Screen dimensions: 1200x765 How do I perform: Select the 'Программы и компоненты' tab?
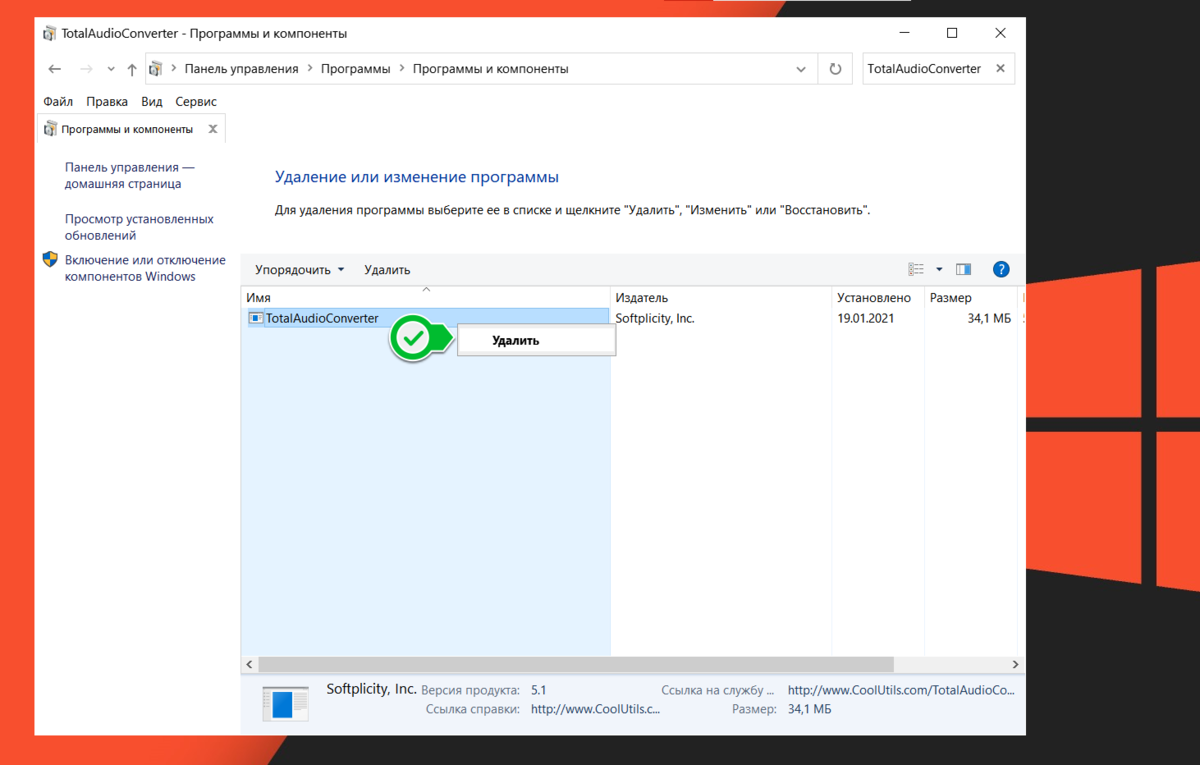point(130,129)
